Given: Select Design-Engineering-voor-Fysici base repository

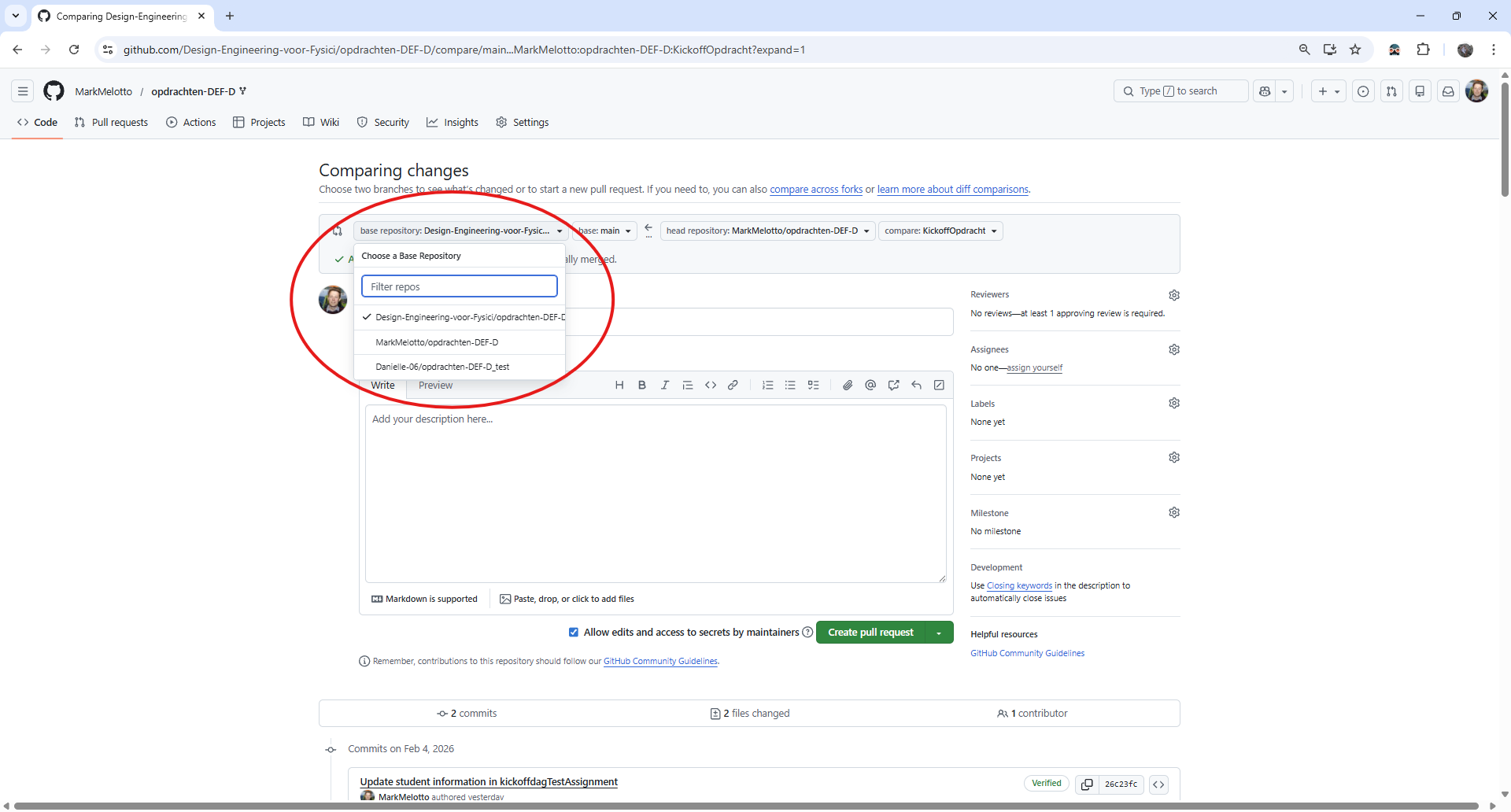Looking at the screenshot, I should tap(460, 317).
